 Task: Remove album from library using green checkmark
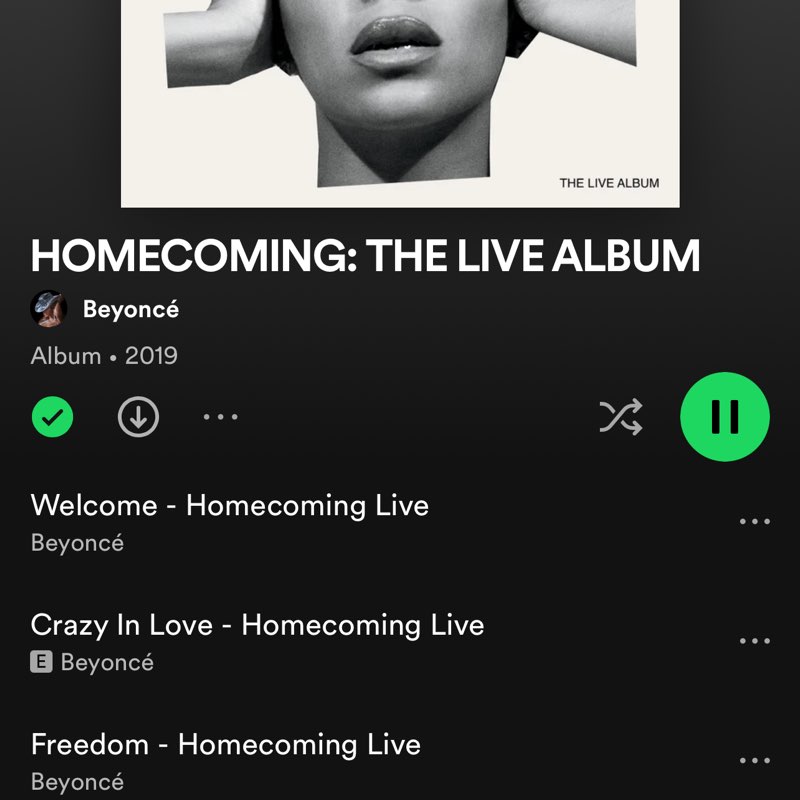pos(53,417)
